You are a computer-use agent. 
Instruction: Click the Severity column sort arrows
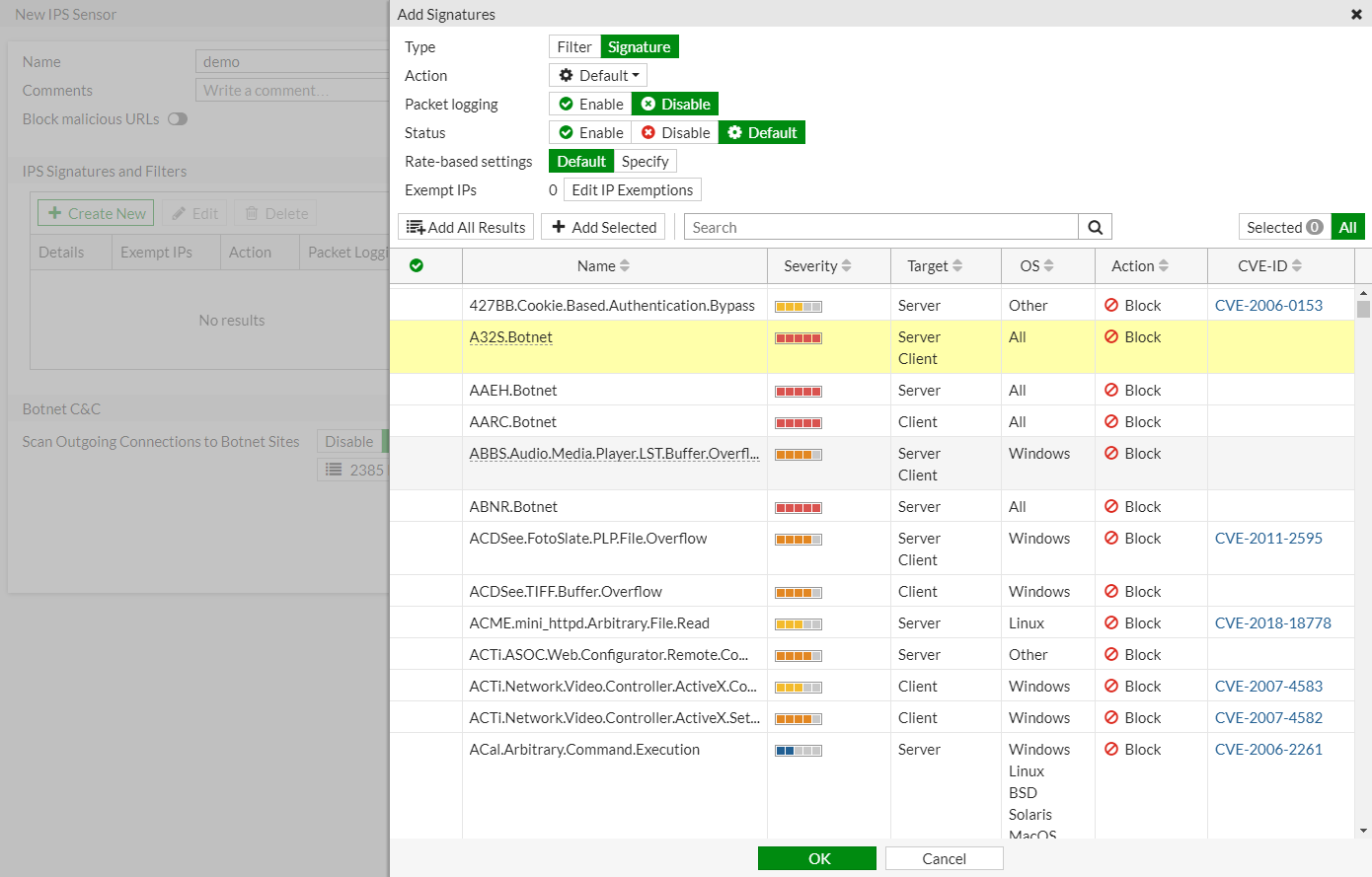[847, 266]
